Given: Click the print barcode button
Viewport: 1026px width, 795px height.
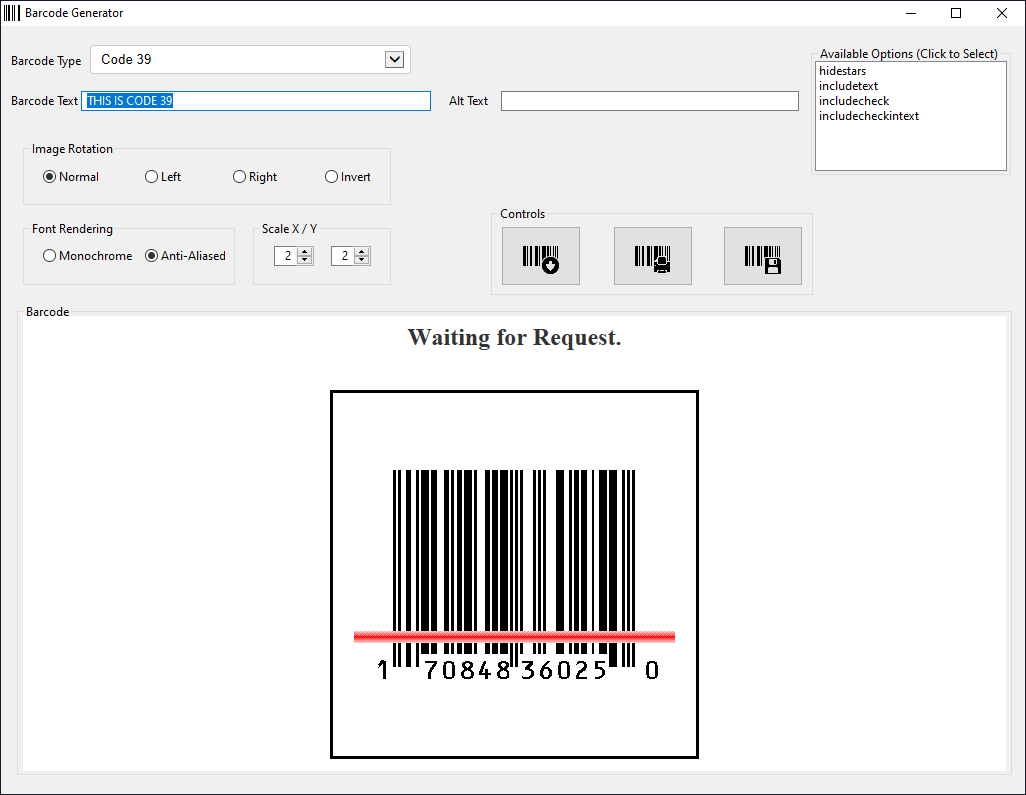Looking at the screenshot, I should pos(652,257).
